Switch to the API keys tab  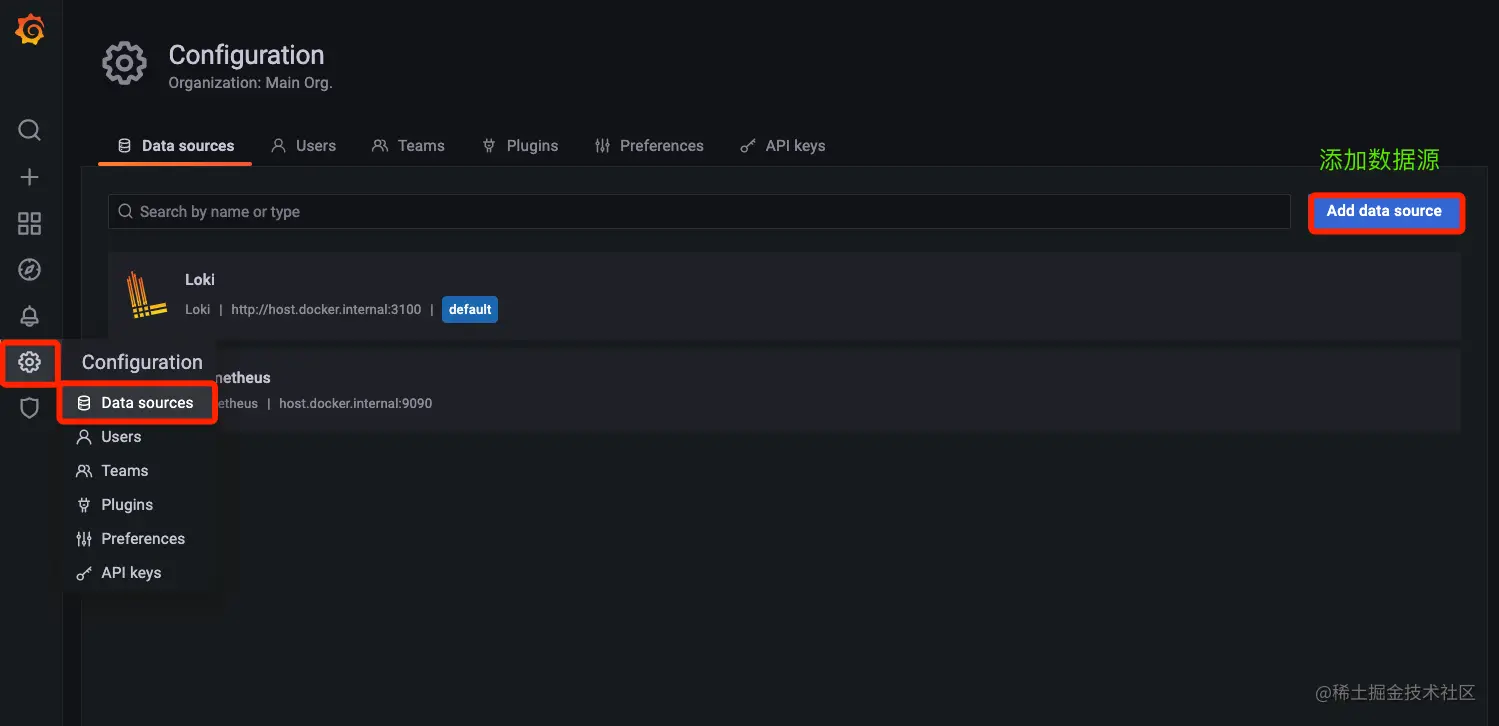tap(783, 146)
